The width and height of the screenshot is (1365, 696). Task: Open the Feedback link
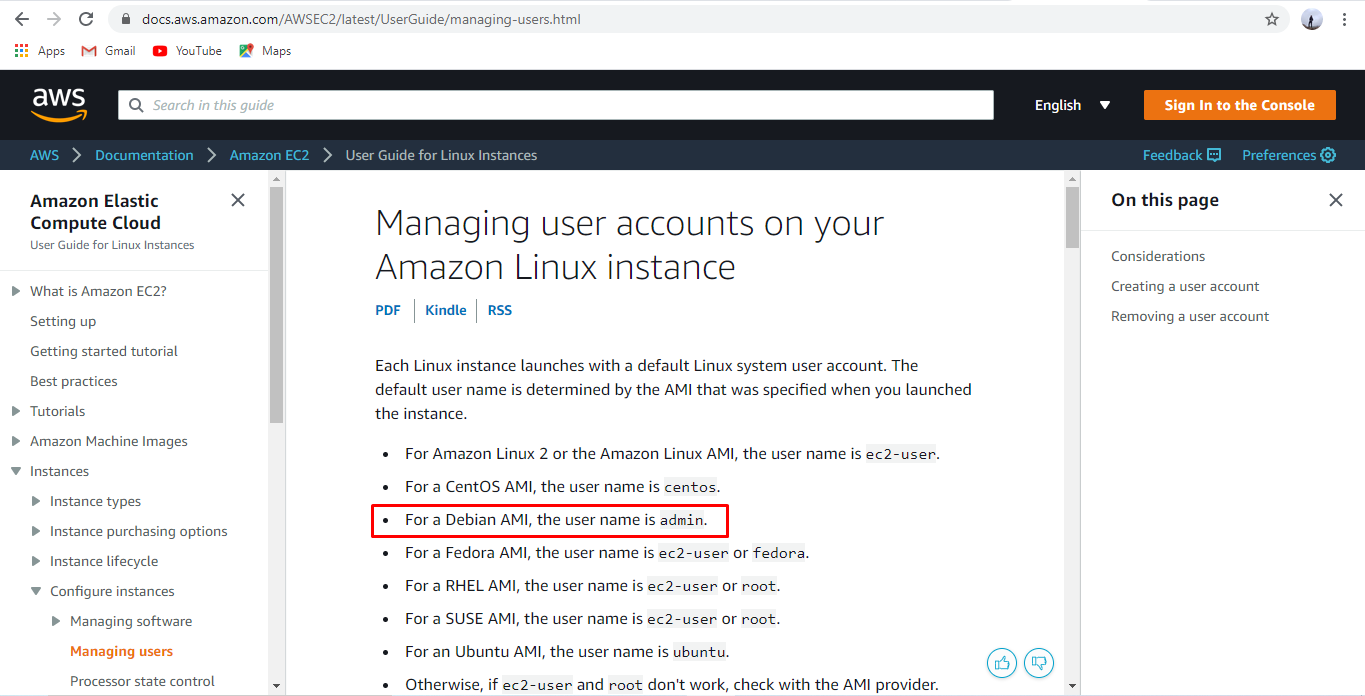1182,155
